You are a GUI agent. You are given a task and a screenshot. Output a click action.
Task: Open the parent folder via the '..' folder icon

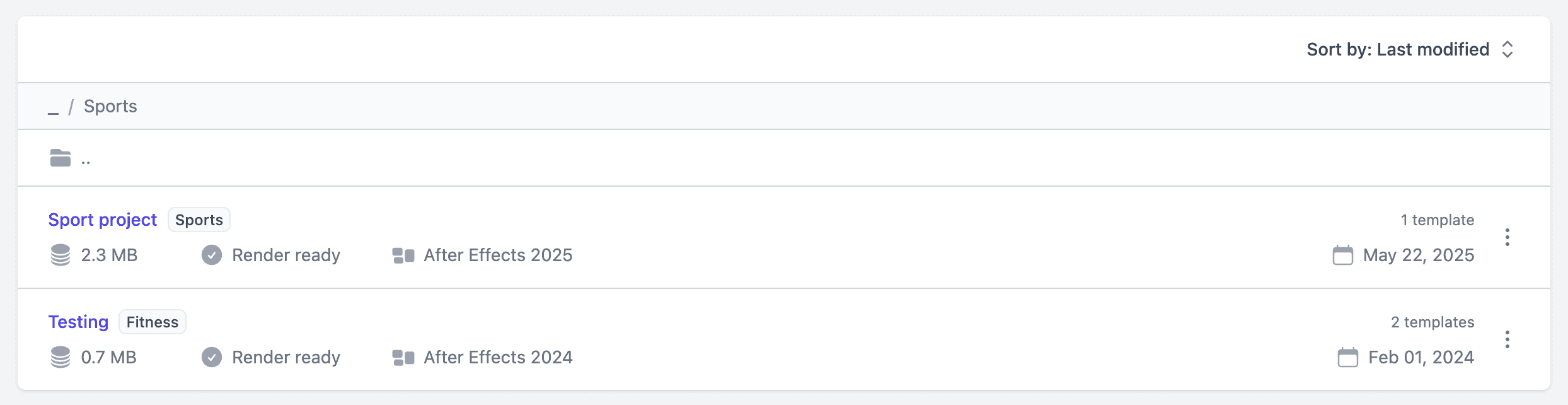60,158
